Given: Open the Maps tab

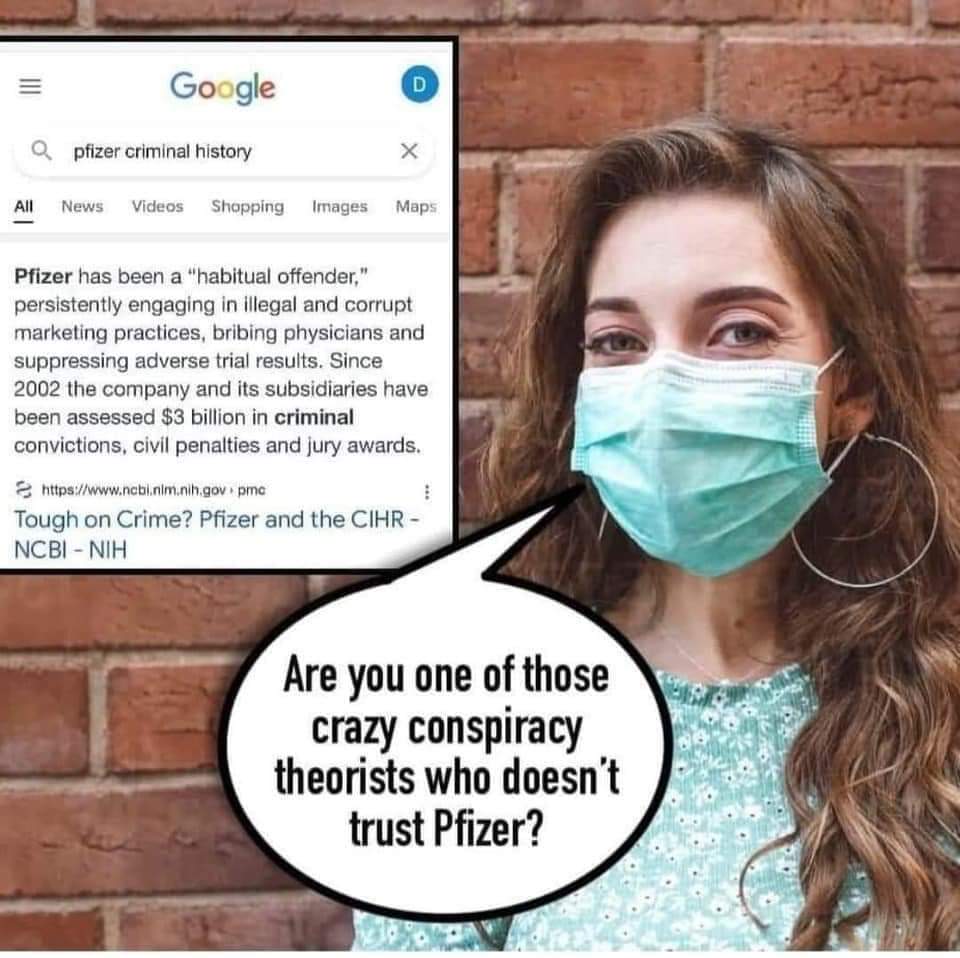Looking at the screenshot, I should [416, 207].
